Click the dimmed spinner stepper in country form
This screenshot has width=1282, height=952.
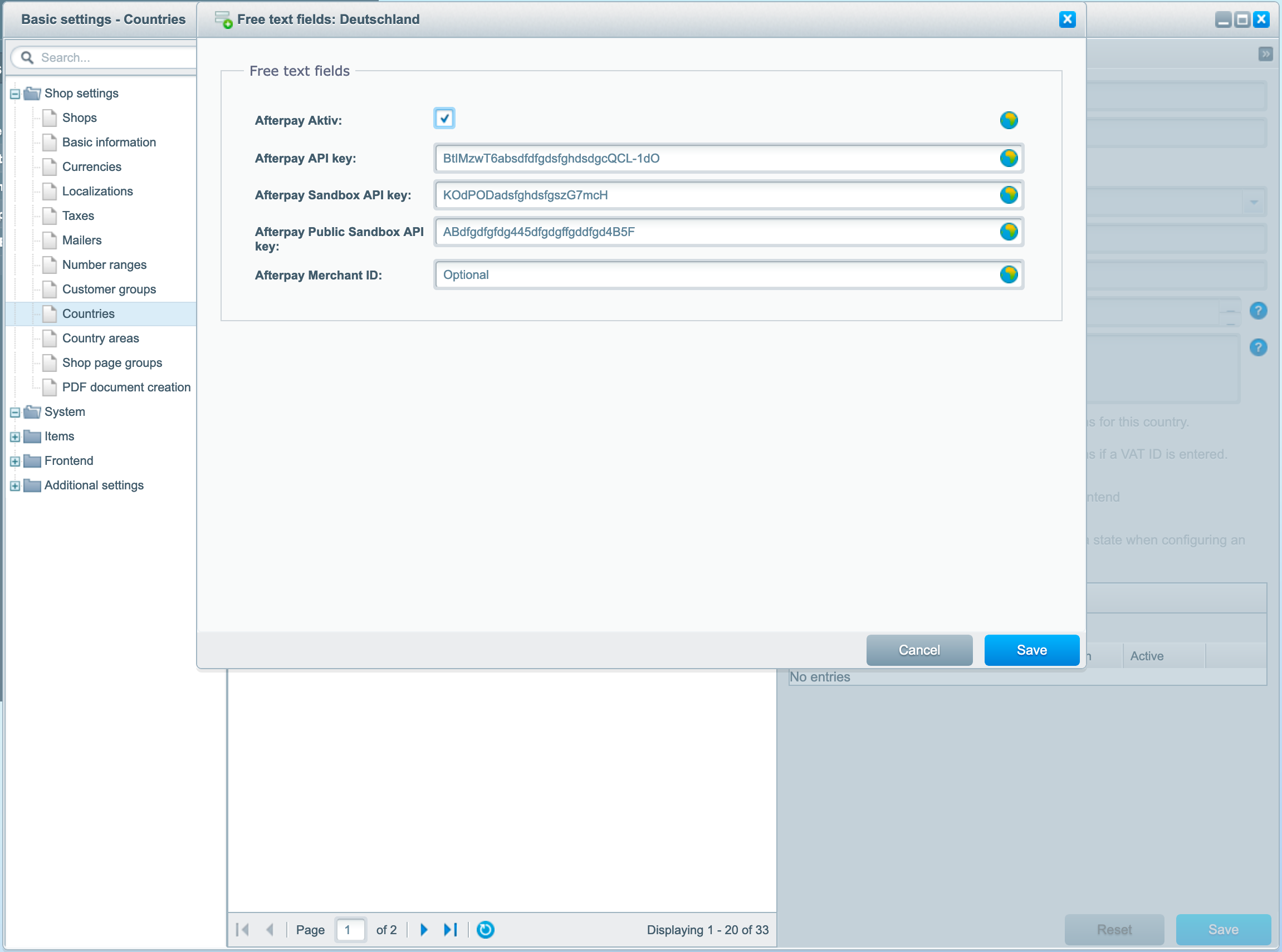pyautogui.click(x=1230, y=312)
